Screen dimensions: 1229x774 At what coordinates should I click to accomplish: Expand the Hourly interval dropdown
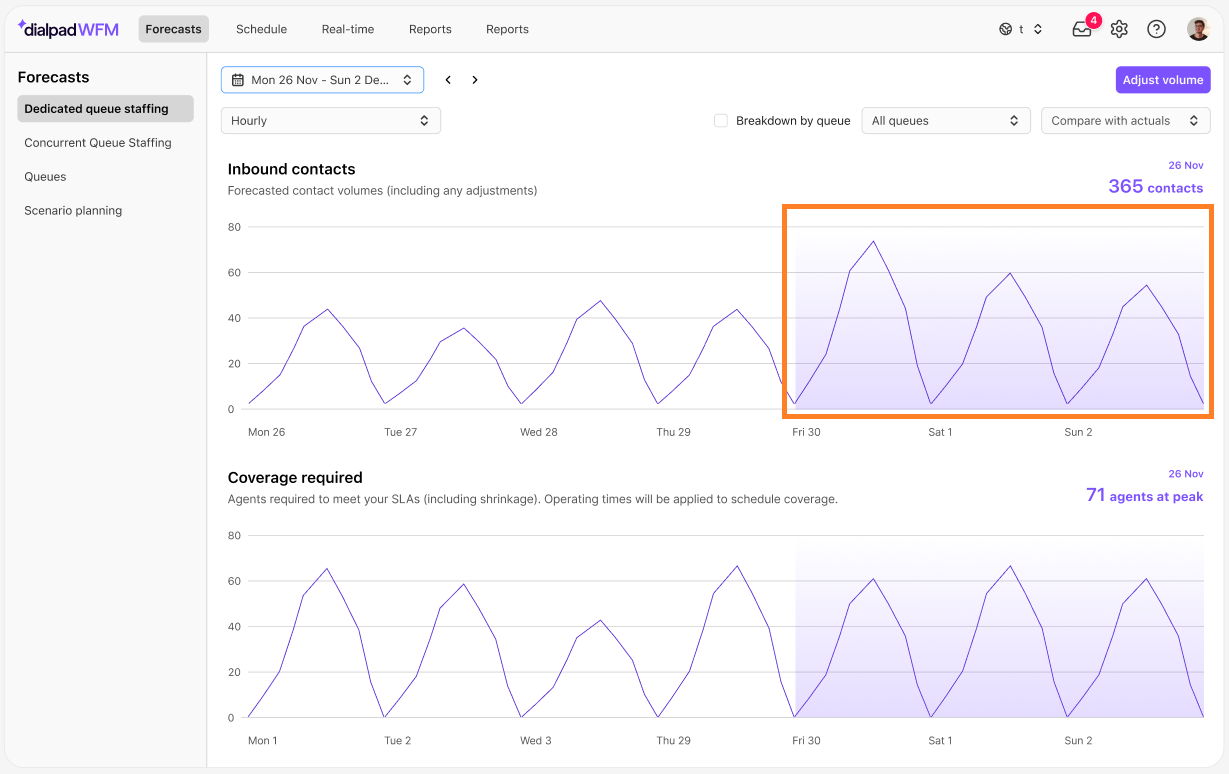(x=331, y=121)
